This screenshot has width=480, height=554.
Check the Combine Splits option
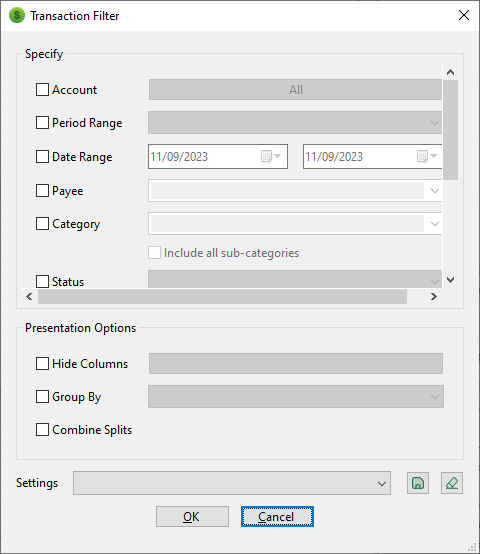[x=42, y=430]
